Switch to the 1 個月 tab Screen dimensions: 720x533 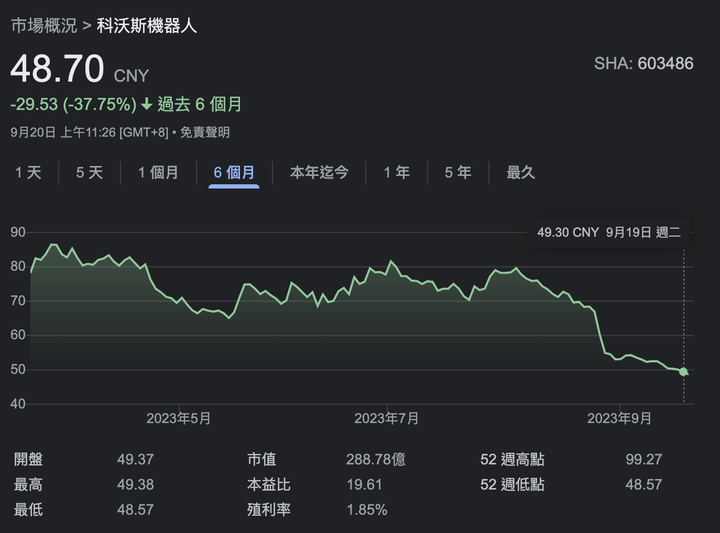point(158,173)
